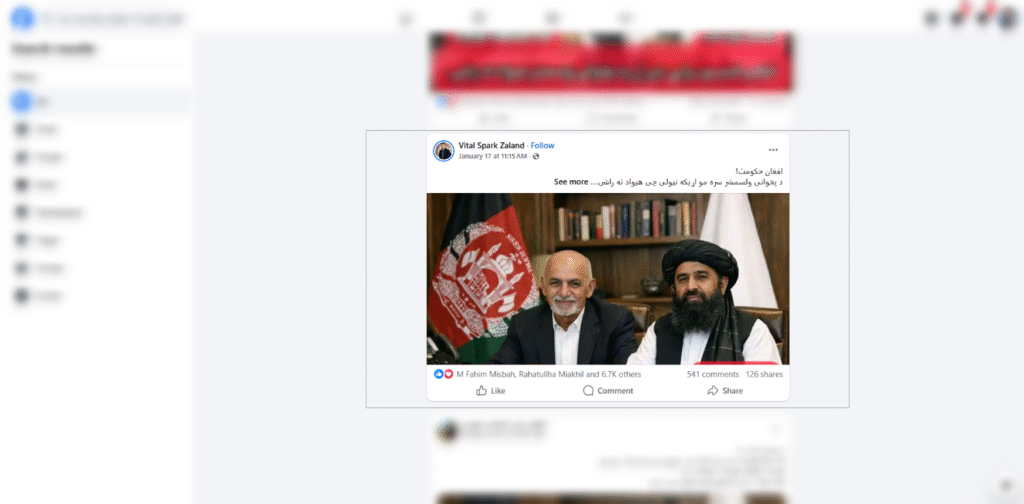Open the Vital Spark Zaland name link
This screenshot has width=1024, height=504.
click(491, 146)
